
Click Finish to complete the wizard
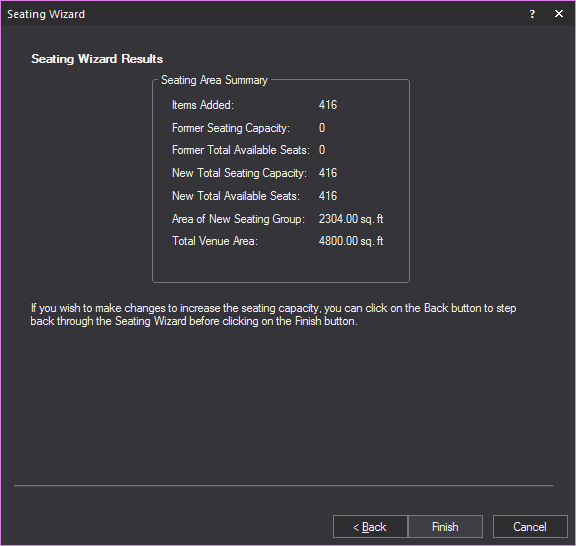(445, 527)
